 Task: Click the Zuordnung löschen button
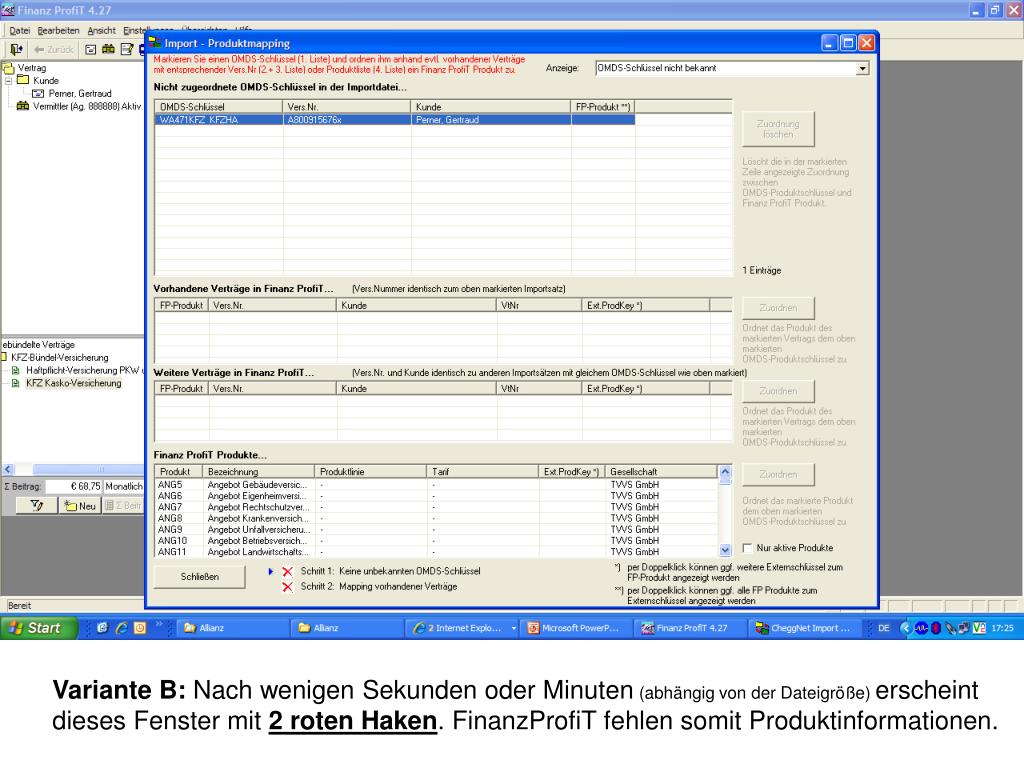778,129
